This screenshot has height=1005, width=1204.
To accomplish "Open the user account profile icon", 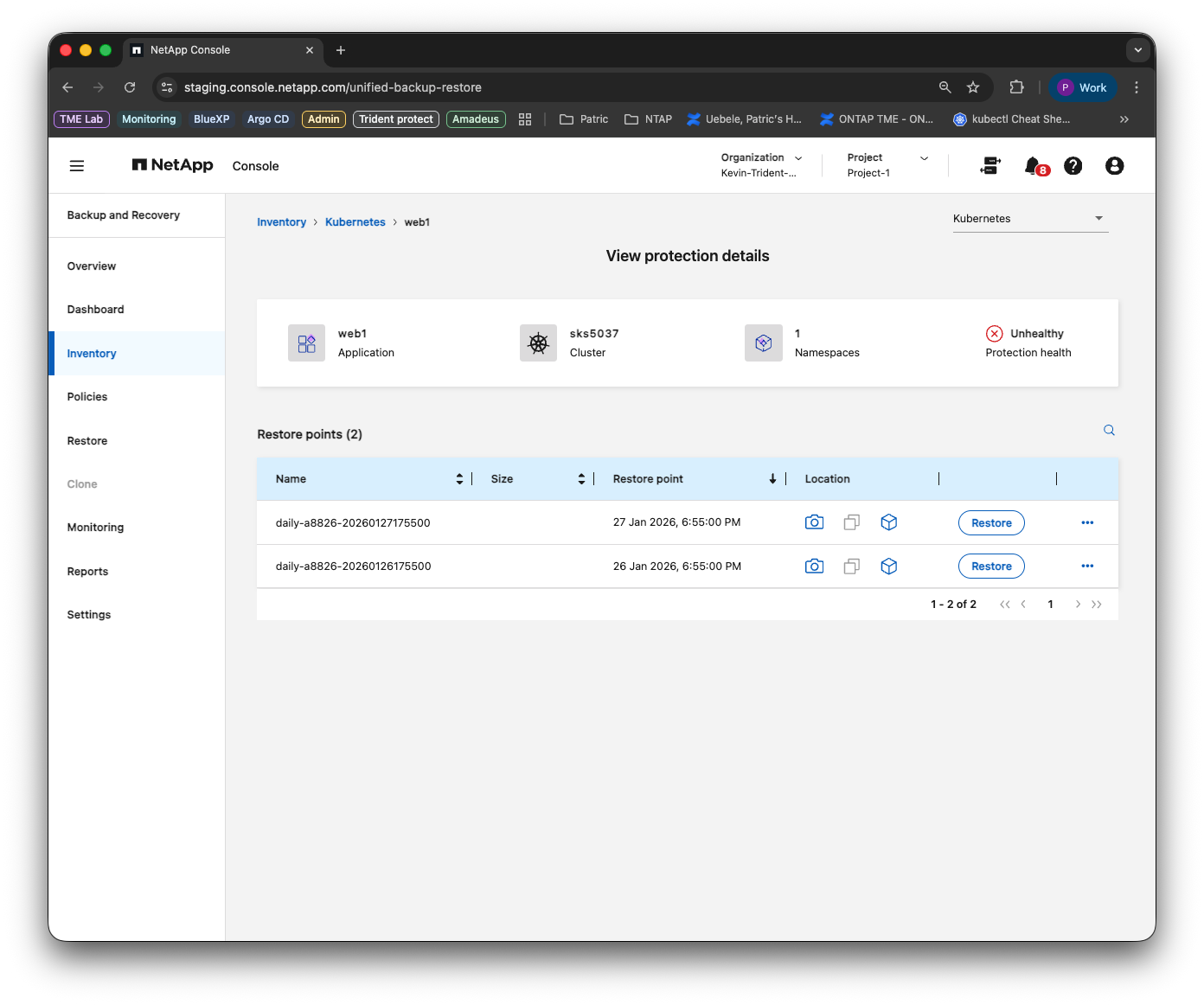I will pyautogui.click(x=1114, y=166).
